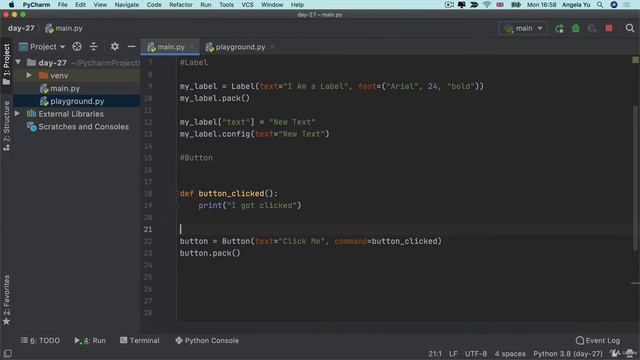Expand the venv folder
This screenshot has width=640, height=360.
click(x=29, y=76)
